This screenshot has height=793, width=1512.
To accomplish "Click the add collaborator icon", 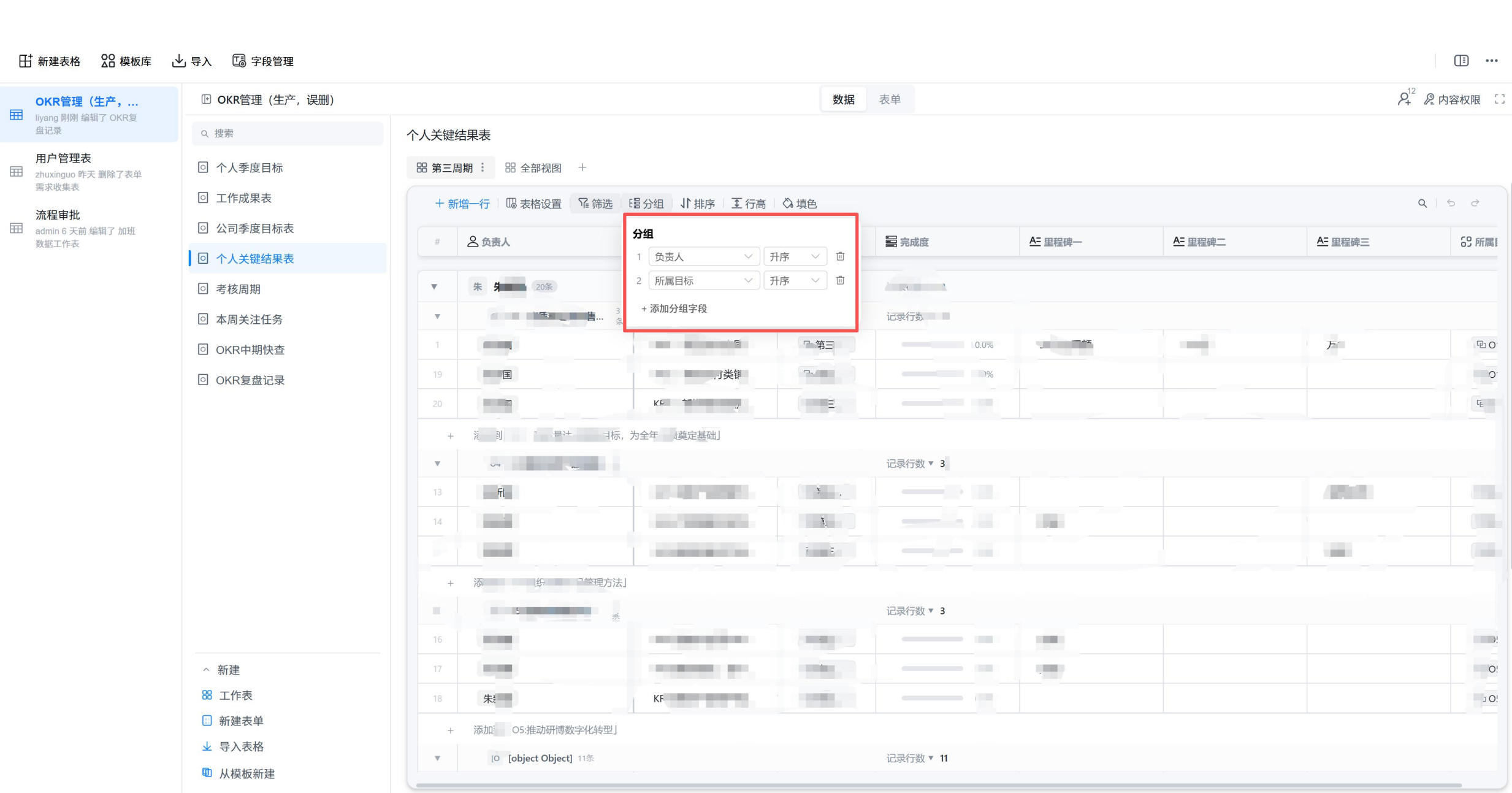I will click(x=1405, y=98).
